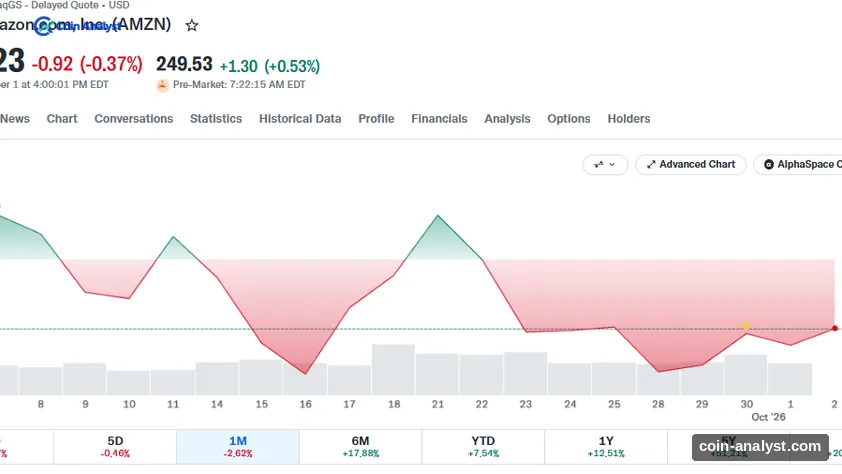This screenshot has height=474, width=842.
Task: Open the Conversations tab
Action: tap(134, 119)
